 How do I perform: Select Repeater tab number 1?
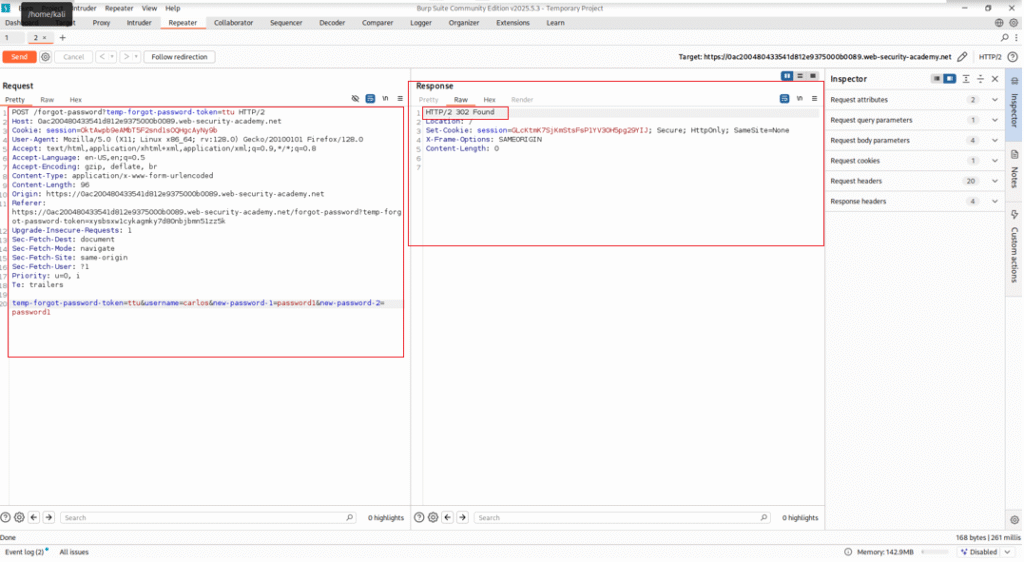tap(7, 38)
